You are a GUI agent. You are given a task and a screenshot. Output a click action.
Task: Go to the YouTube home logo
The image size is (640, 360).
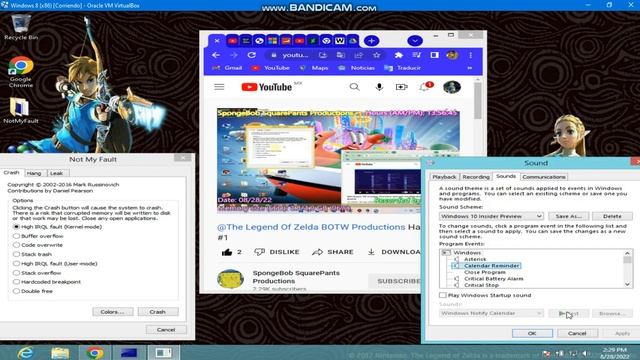[267, 87]
